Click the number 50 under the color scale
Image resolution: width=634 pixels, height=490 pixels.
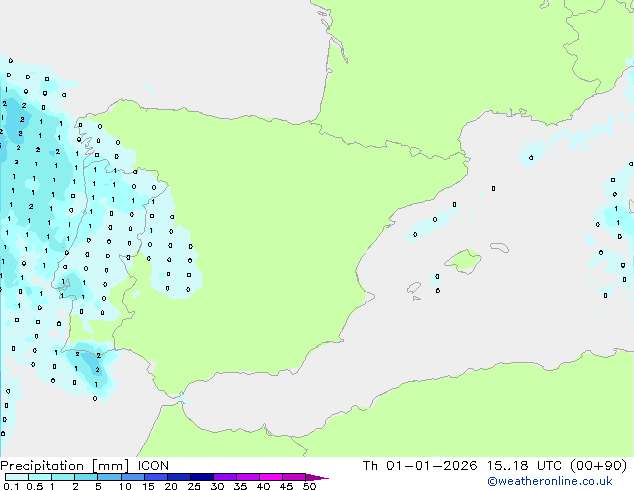310,486
